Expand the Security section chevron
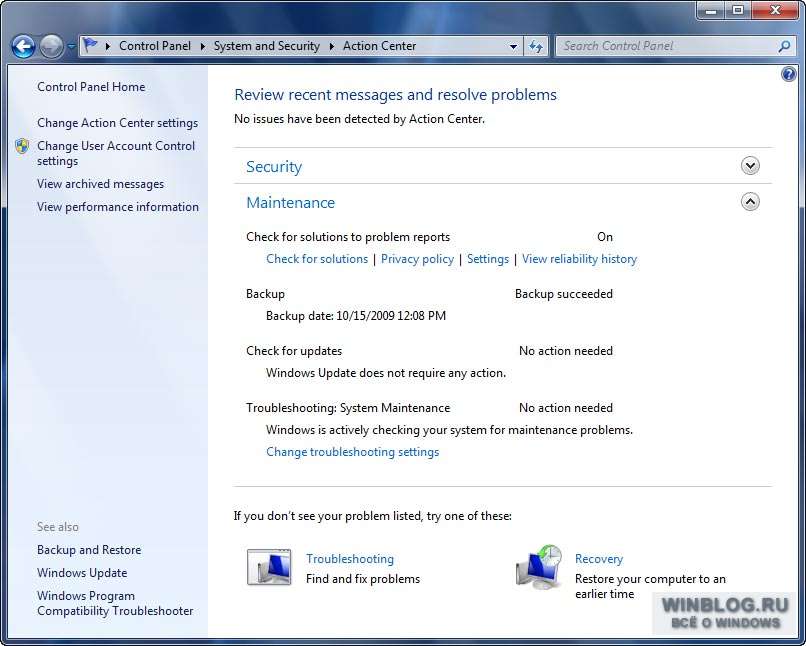 coord(750,165)
